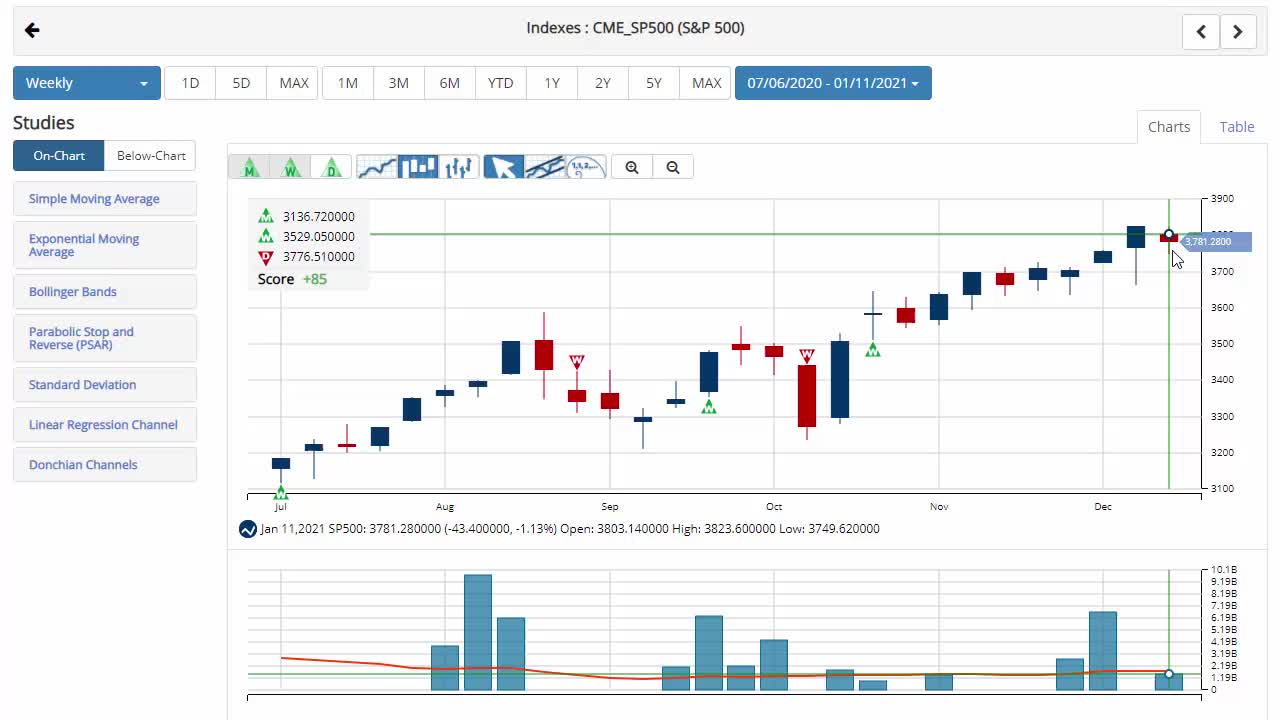Click the green triangle marker at July start
Viewport: 1280px width, 720px height.
click(x=281, y=492)
